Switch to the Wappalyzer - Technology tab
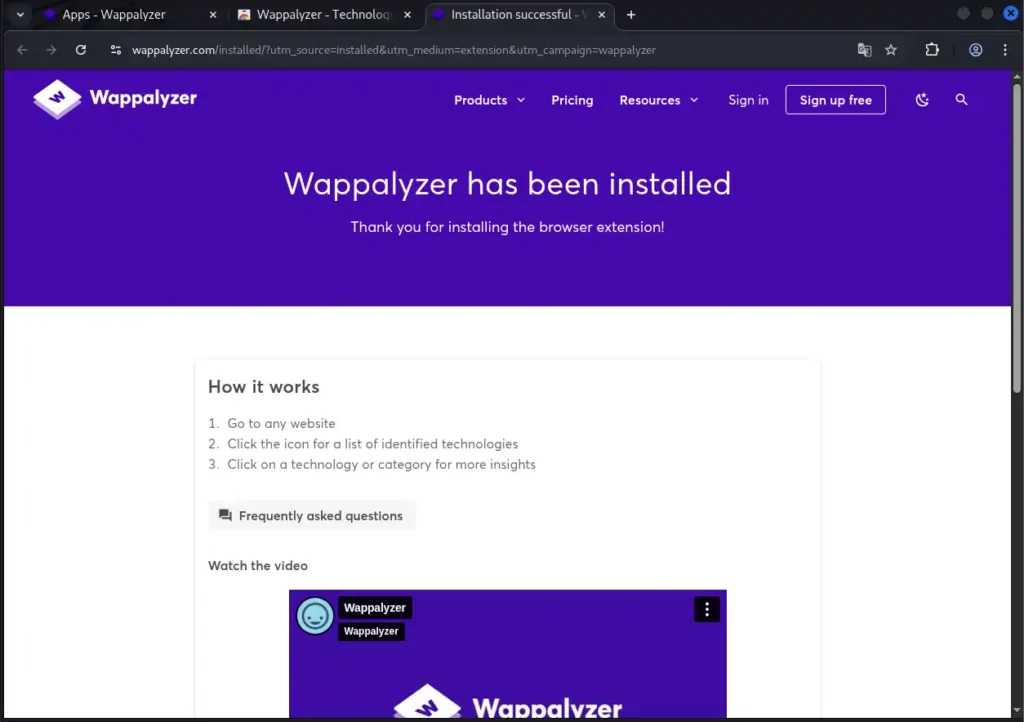This screenshot has width=1024, height=722. [315, 15]
